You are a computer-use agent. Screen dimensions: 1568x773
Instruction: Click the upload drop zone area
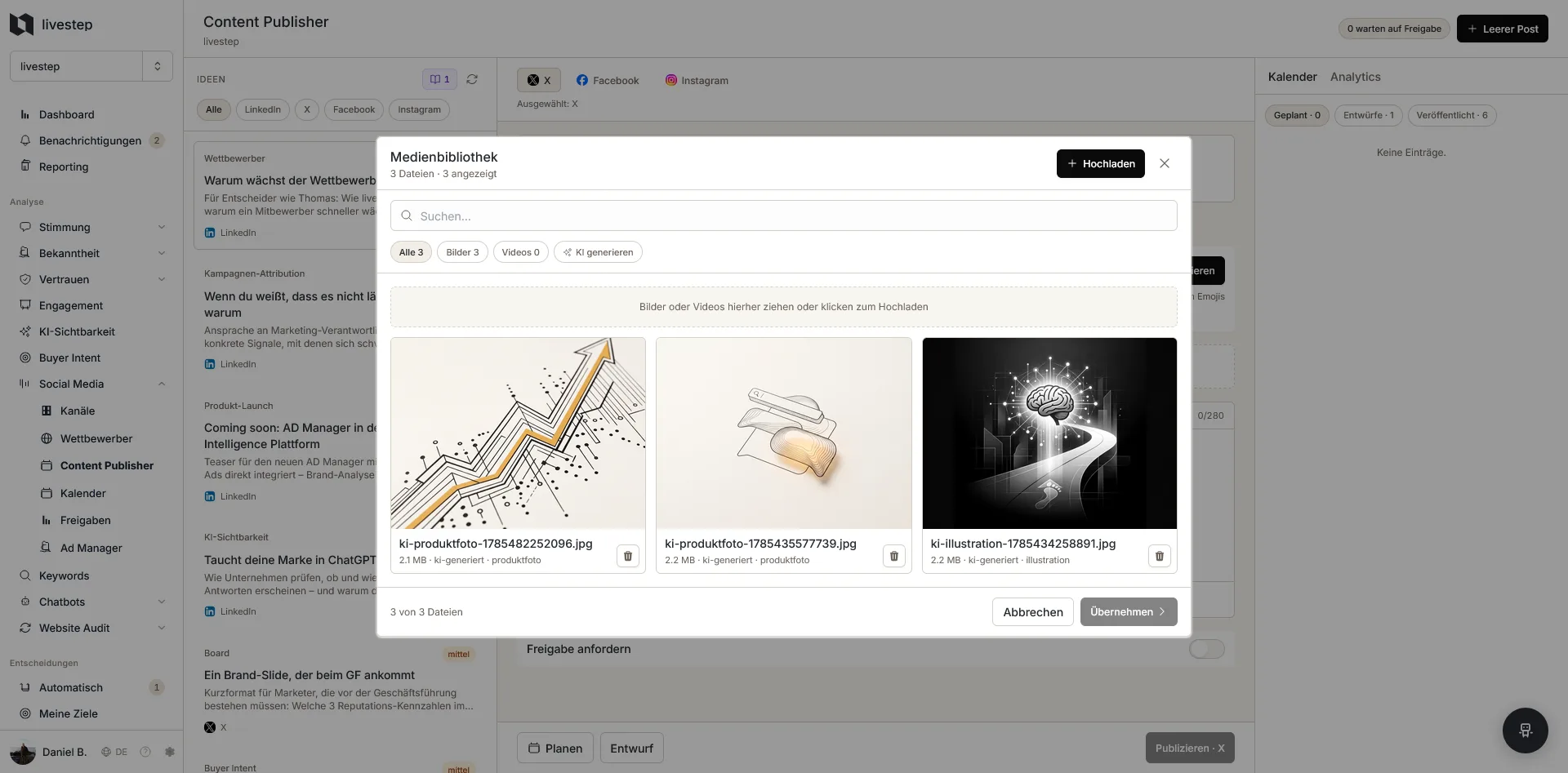click(x=784, y=307)
